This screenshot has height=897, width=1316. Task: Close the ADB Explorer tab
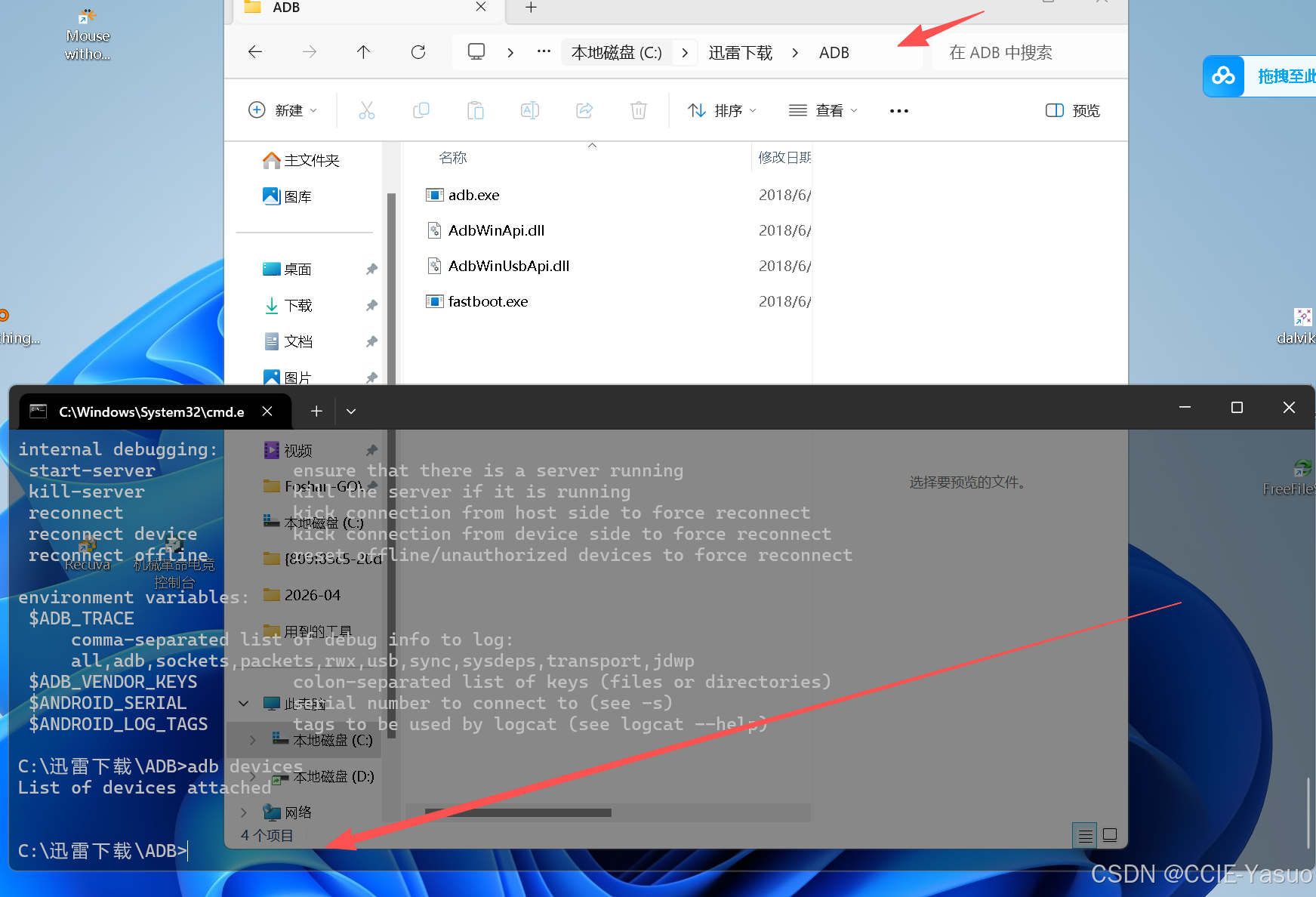(x=481, y=7)
